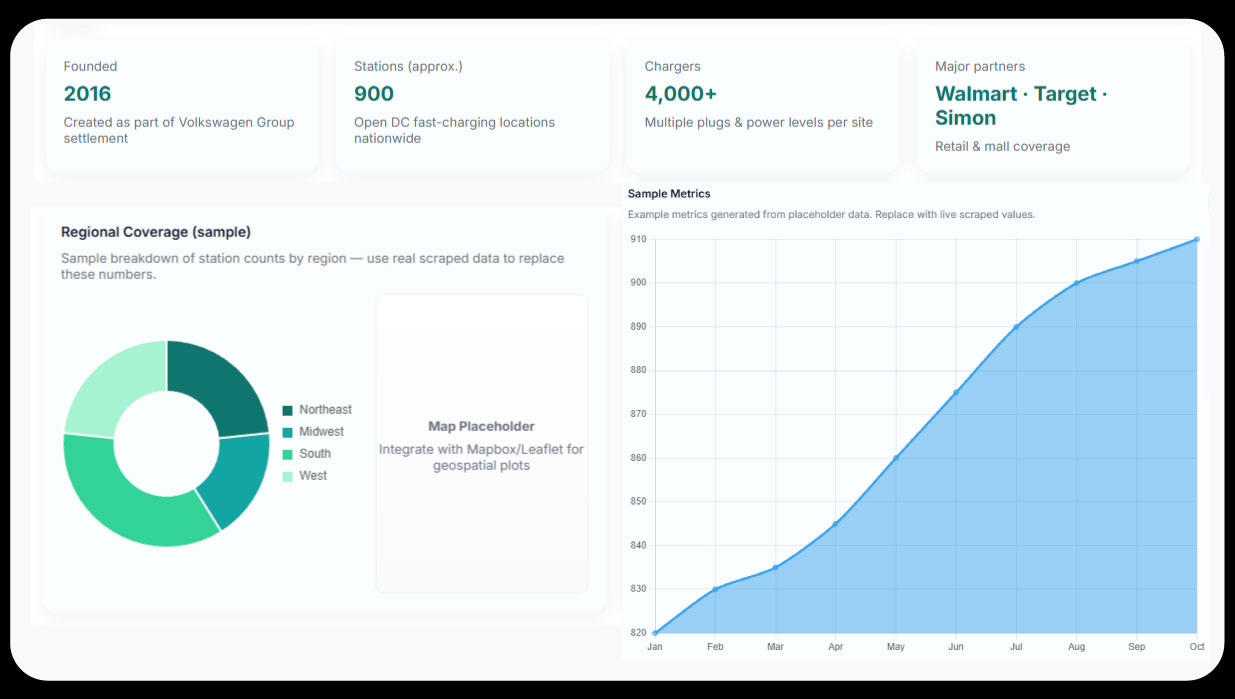Click the Sample Metrics heading
The image size is (1235, 699).
(x=669, y=193)
